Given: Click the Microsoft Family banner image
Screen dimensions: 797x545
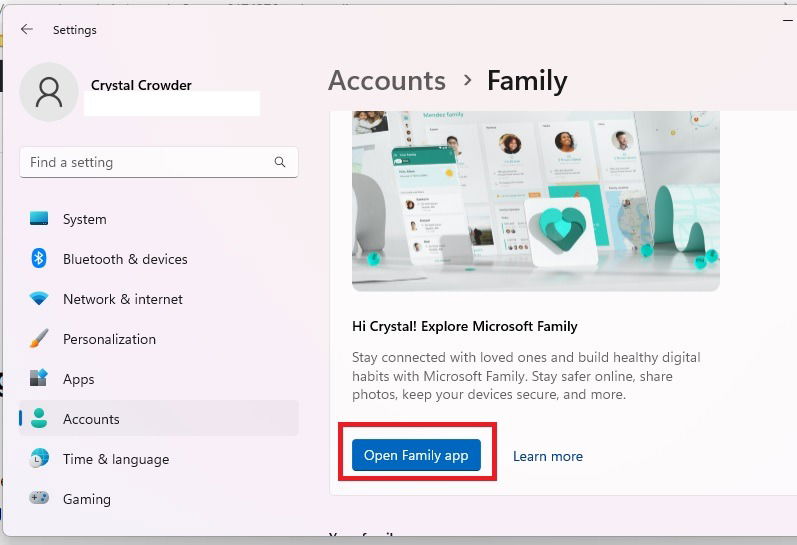Looking at the screenshot, I should 536,201.
